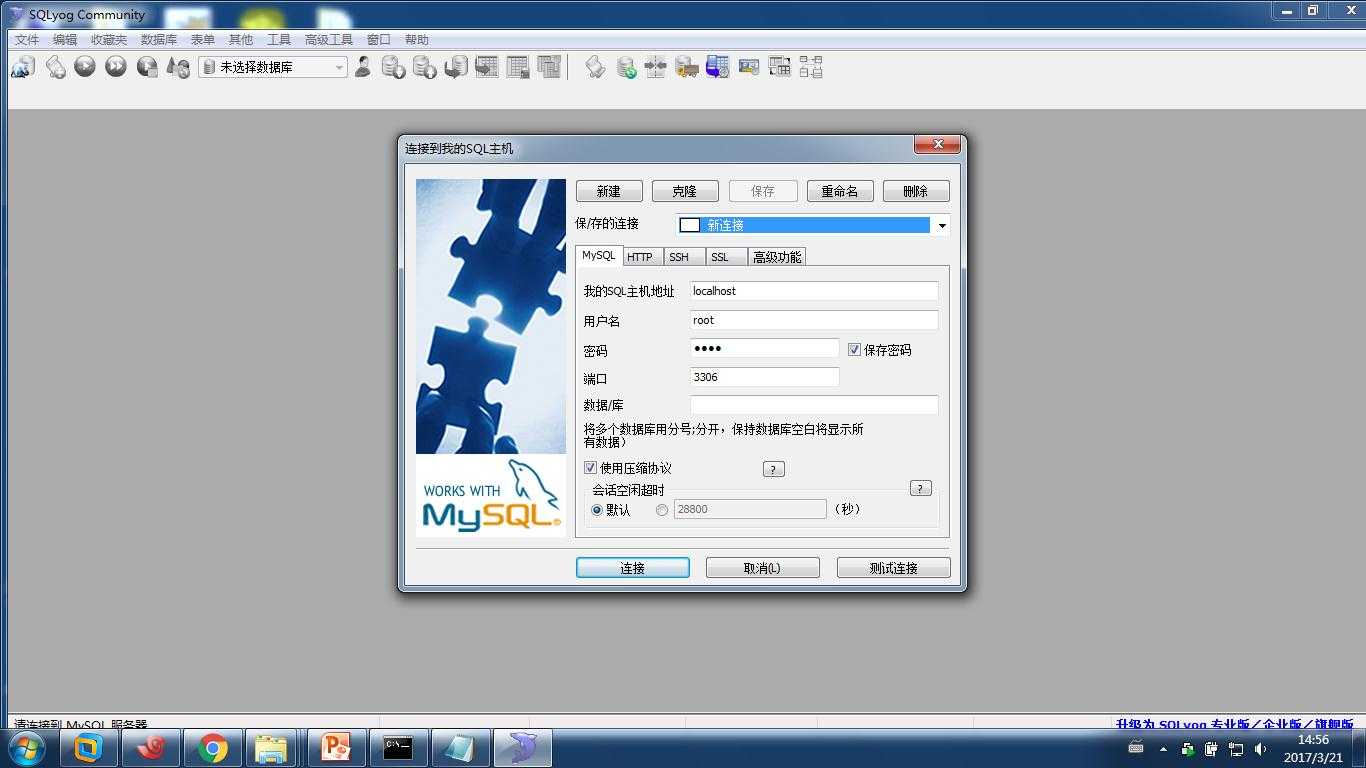1366x768 pixels.
Task: Click the new query editor toolbar icon
Action: [x=55, y=67]
